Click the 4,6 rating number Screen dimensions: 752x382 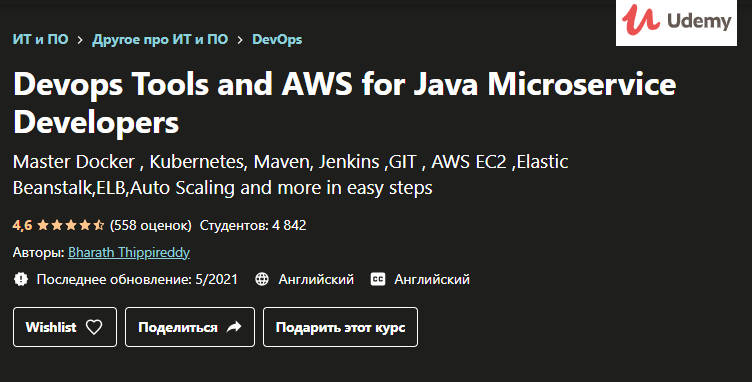pos(23,225)
